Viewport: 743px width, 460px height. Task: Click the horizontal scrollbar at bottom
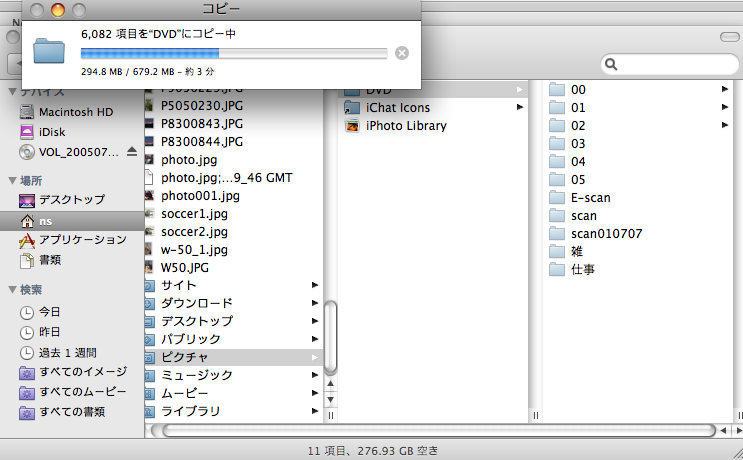point(438,430)
